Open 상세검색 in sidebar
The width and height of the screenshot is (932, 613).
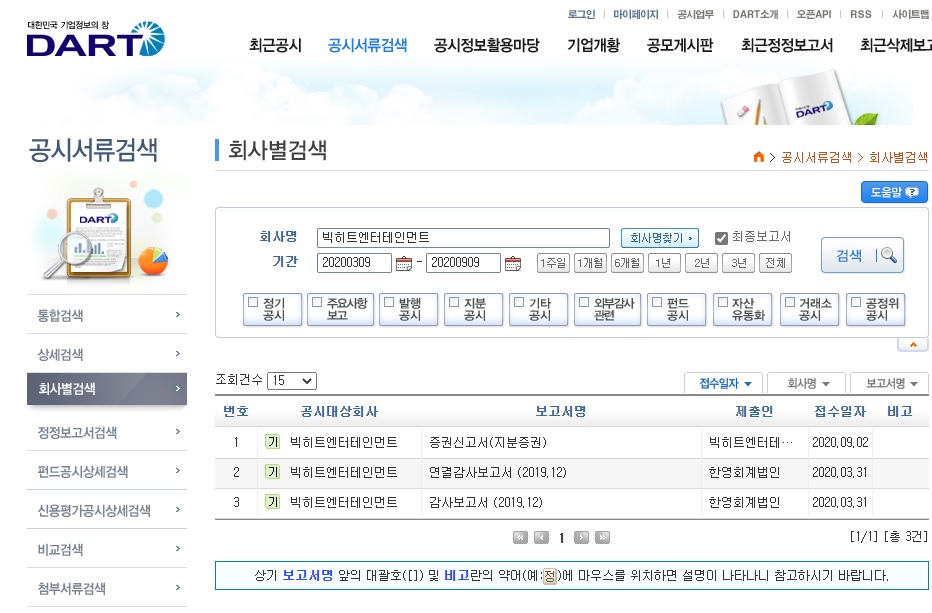click(x=107, y=354)
